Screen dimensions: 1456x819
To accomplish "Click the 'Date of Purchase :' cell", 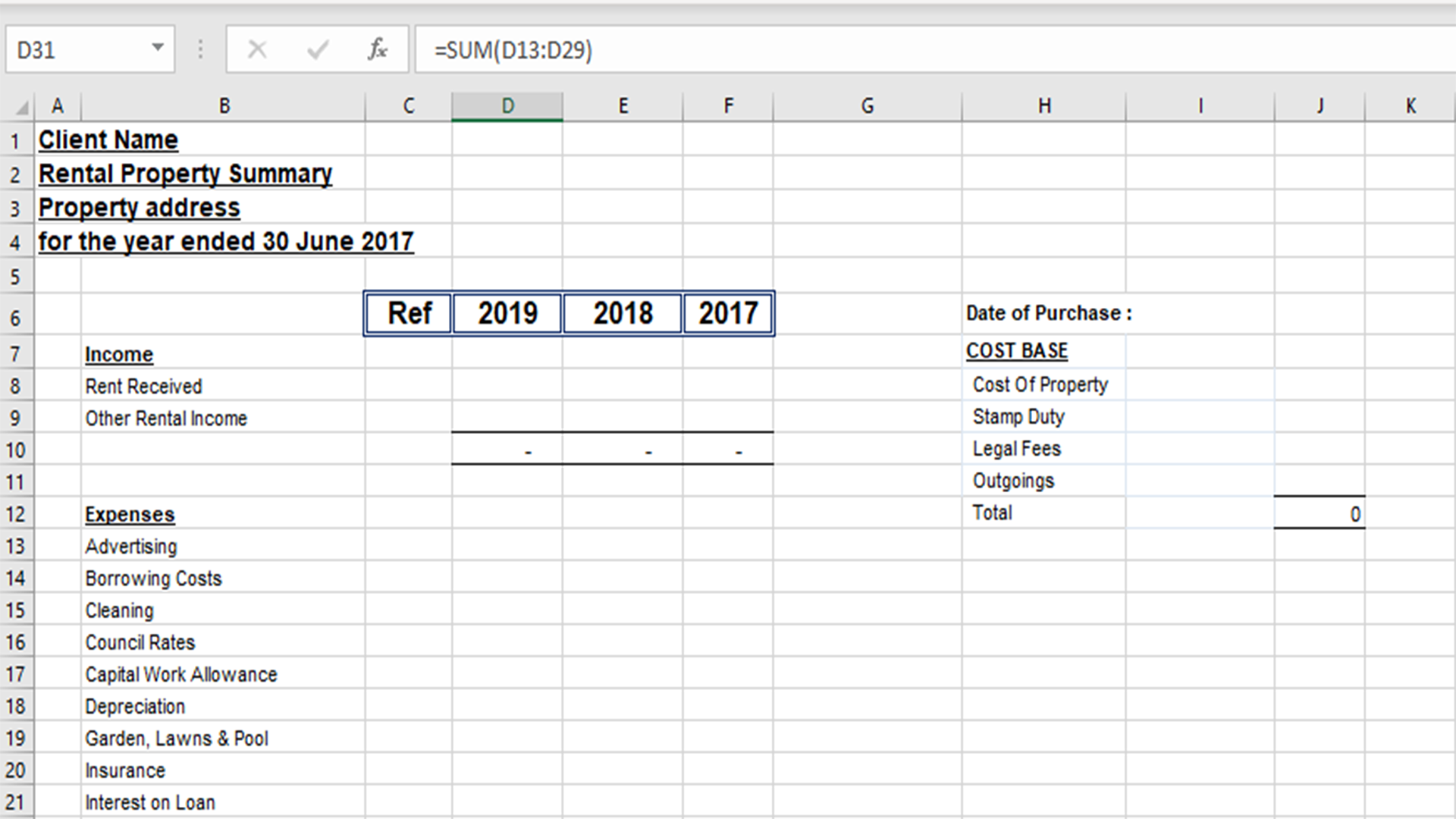I will [1049, 313].
